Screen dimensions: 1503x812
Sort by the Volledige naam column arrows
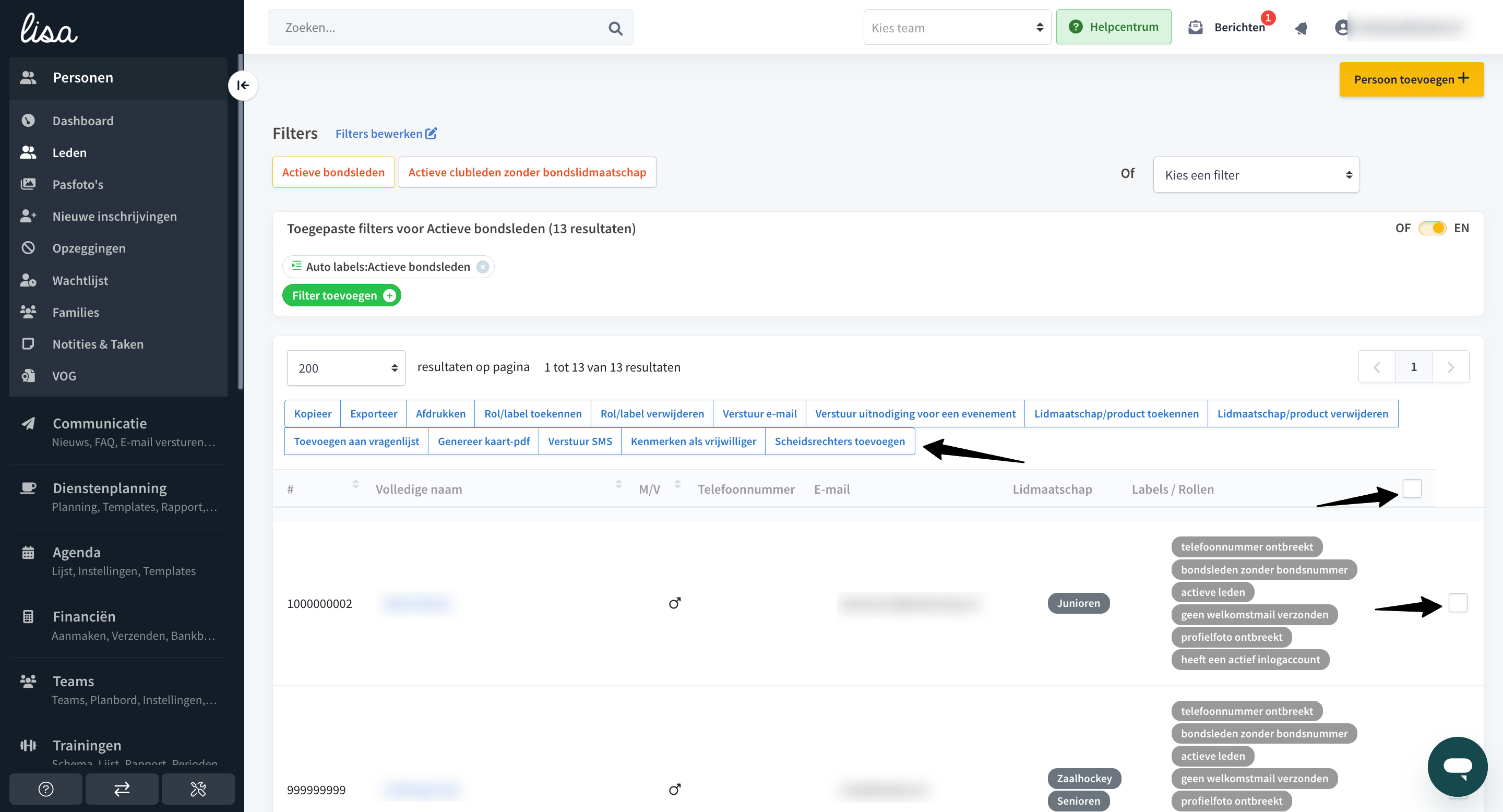coord(618,484)
